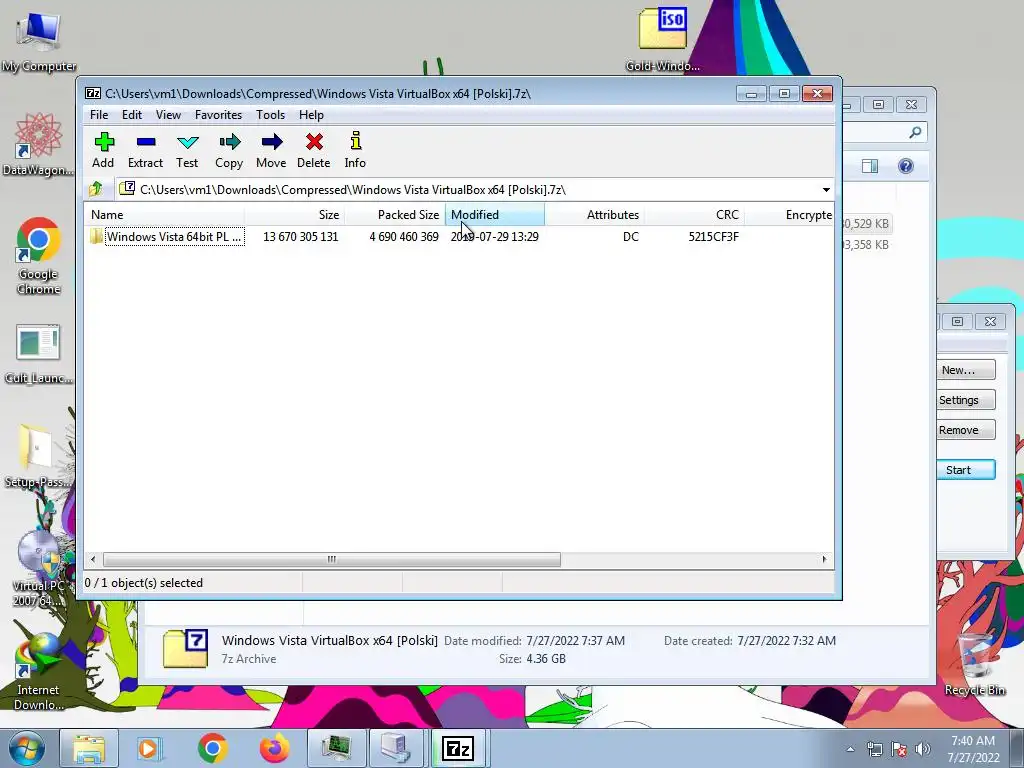Sort by Attributes column header
1024x768 pixels.
coord(594,215)
